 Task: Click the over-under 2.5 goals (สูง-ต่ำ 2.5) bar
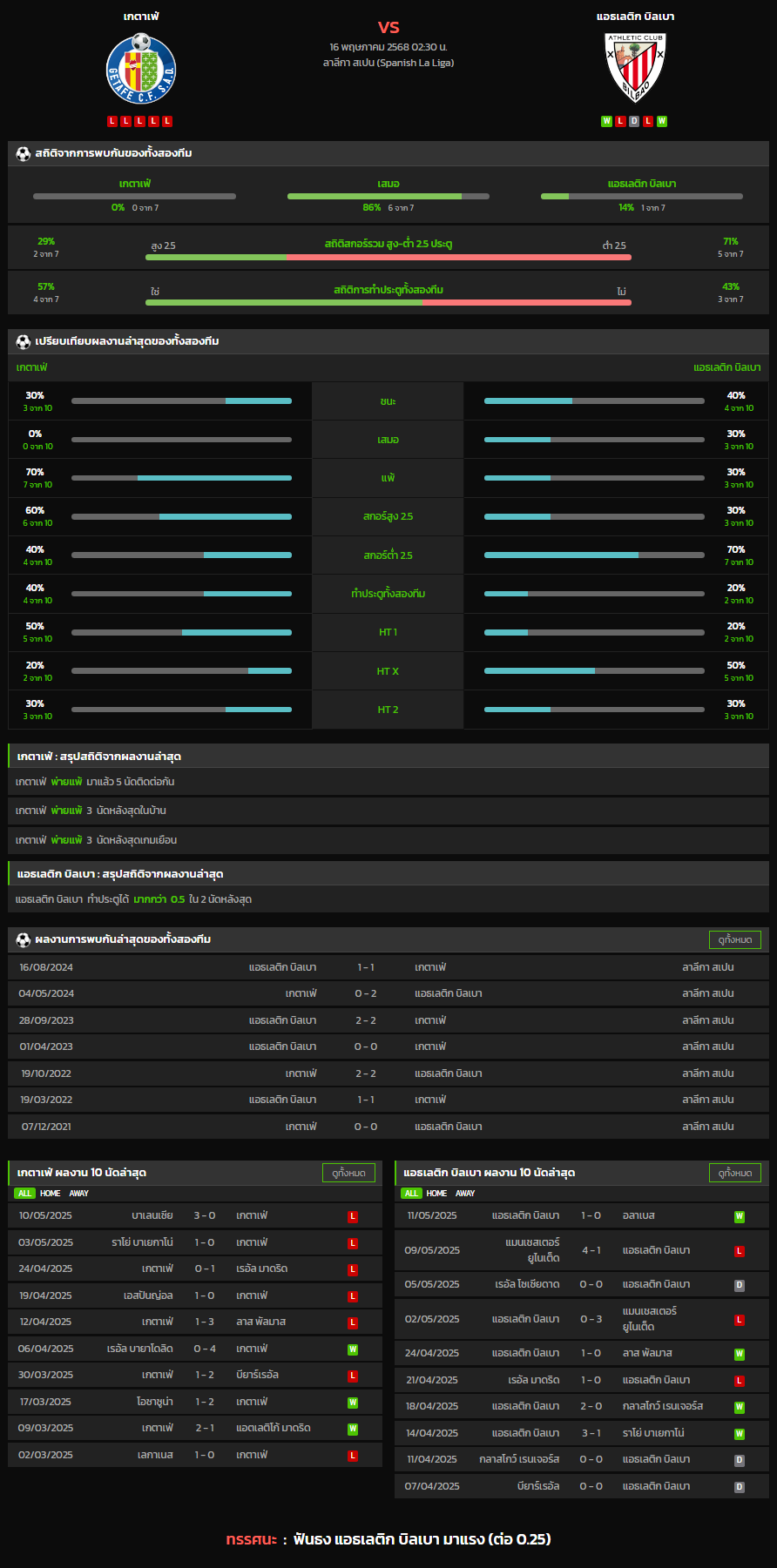[x=388, y=257]
